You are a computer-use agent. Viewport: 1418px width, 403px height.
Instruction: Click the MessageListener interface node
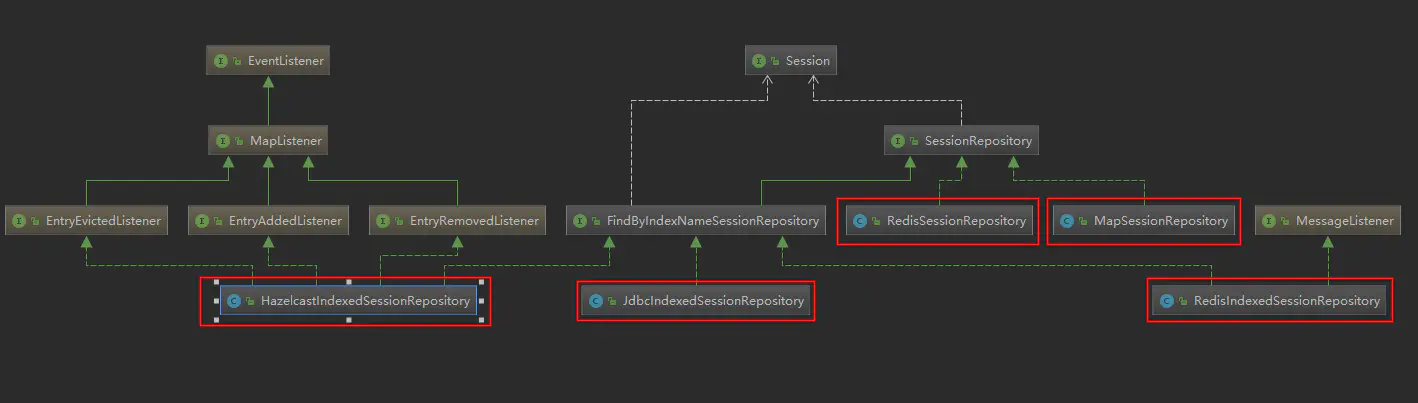1328,220
